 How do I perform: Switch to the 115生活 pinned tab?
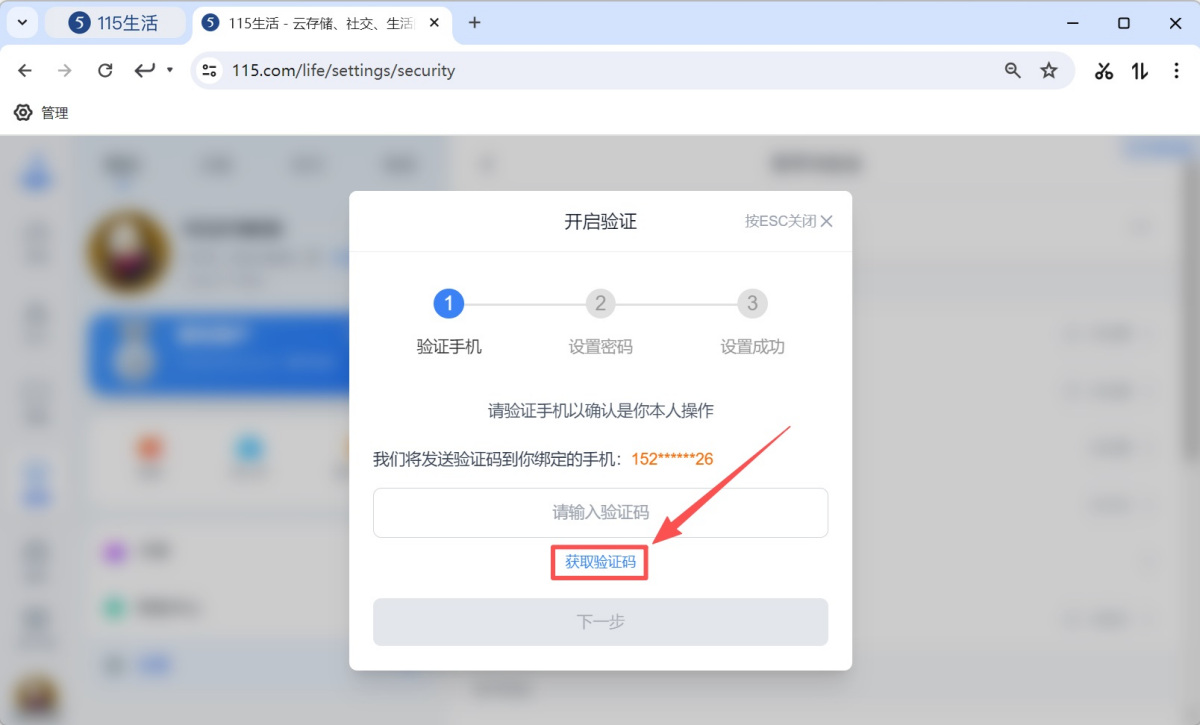(114, 23)
